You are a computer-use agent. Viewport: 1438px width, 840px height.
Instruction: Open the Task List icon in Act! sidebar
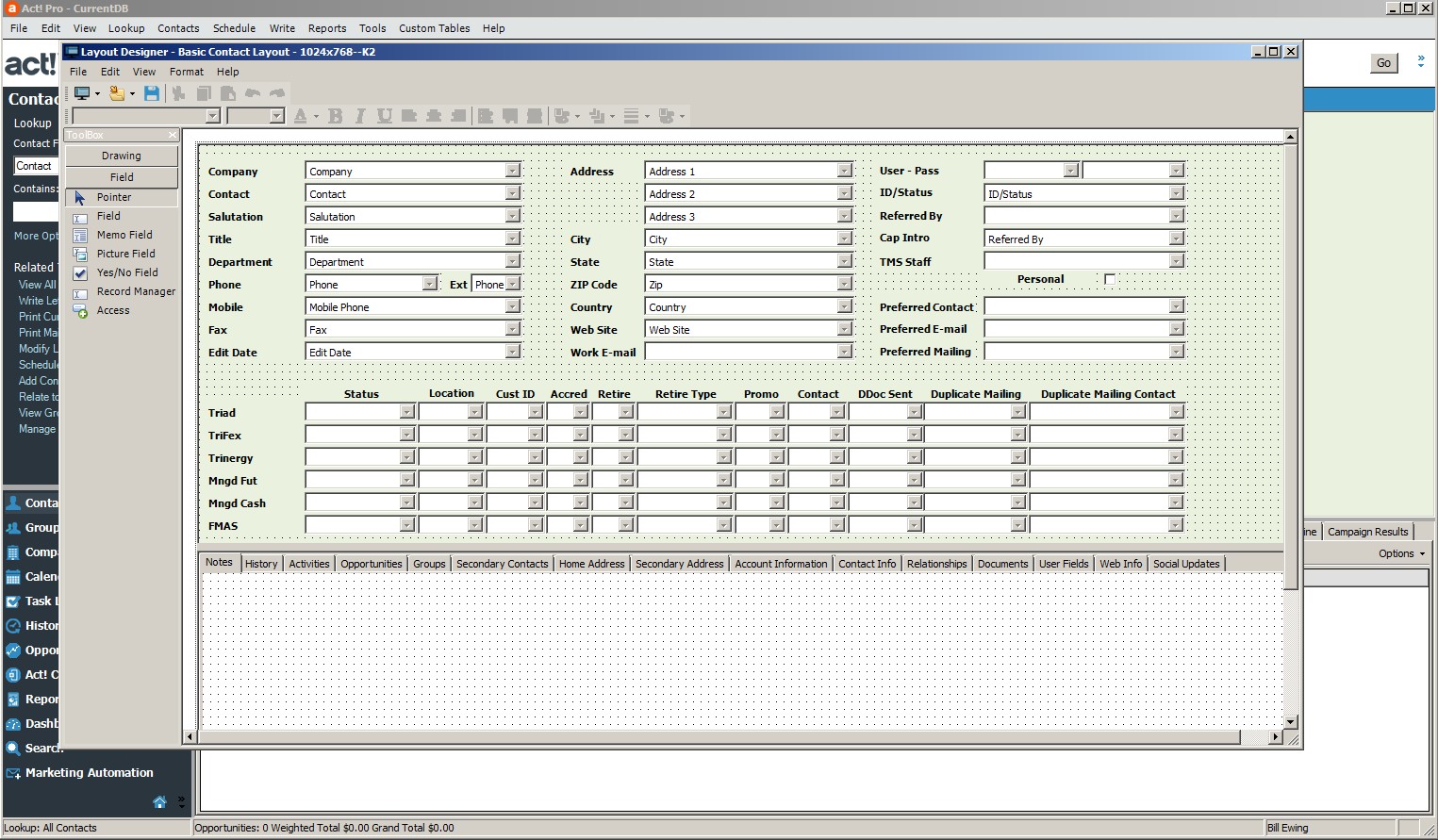(13, 601)
